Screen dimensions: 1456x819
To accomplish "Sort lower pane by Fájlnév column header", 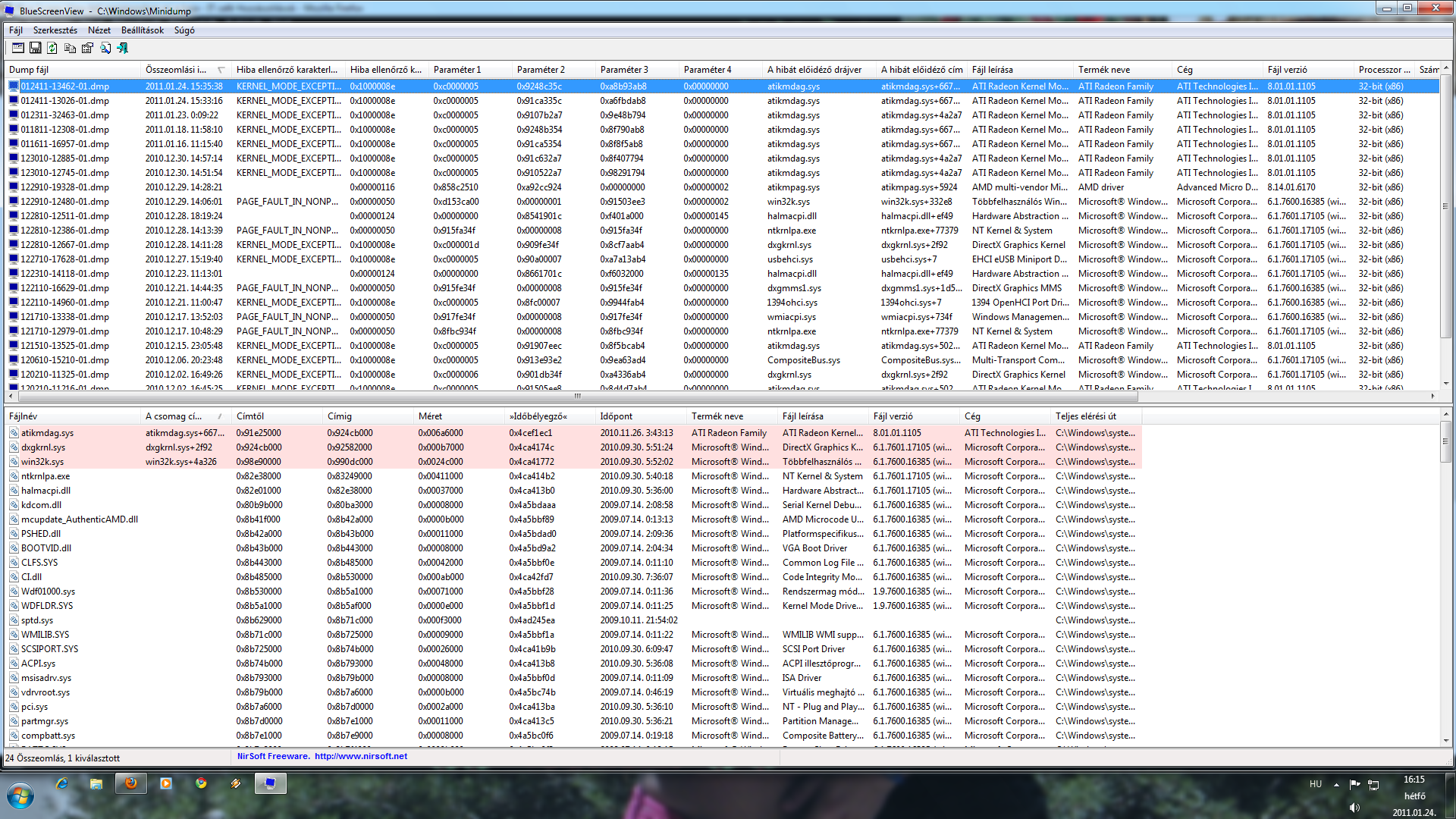I will pos(73,416).
